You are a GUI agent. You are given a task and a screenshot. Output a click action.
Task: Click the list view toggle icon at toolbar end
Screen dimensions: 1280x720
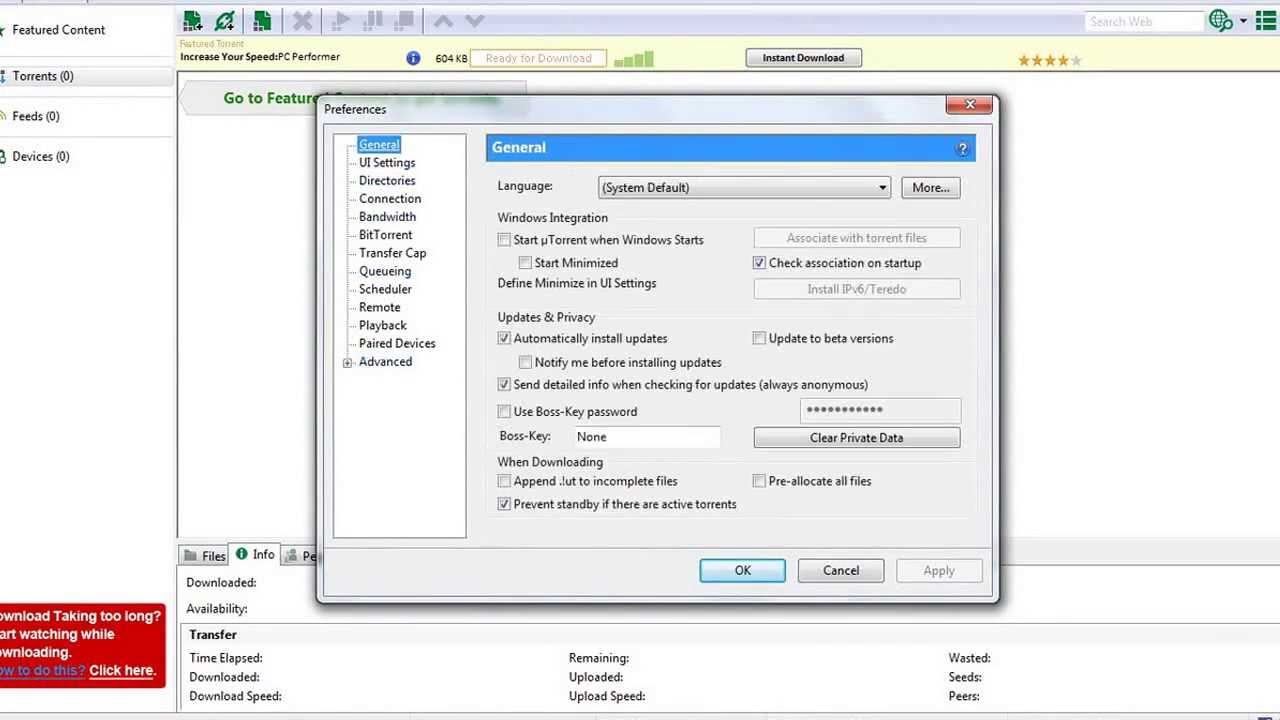click(1266, 21)
